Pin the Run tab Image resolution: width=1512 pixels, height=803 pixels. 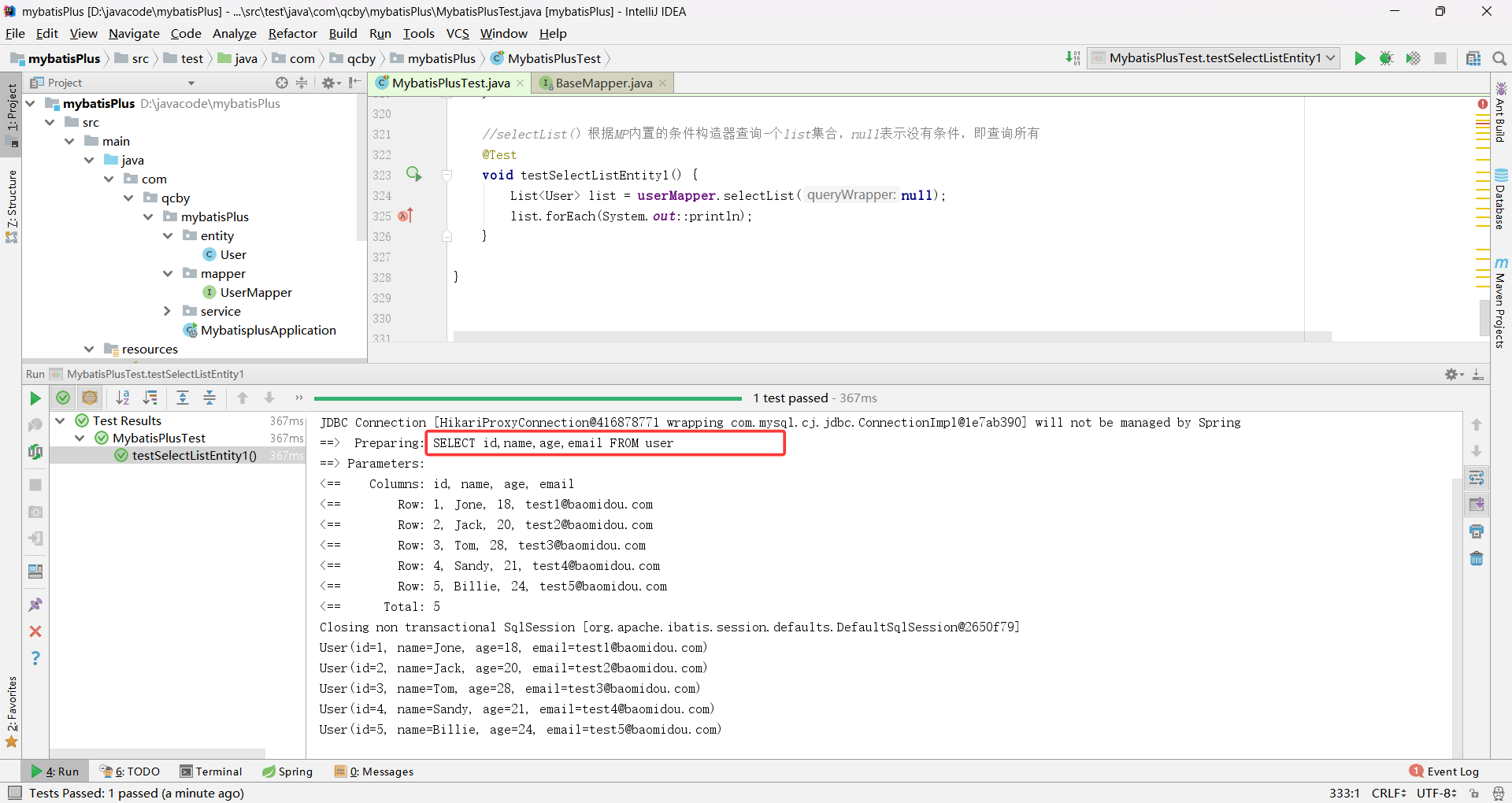pos(35,605)
